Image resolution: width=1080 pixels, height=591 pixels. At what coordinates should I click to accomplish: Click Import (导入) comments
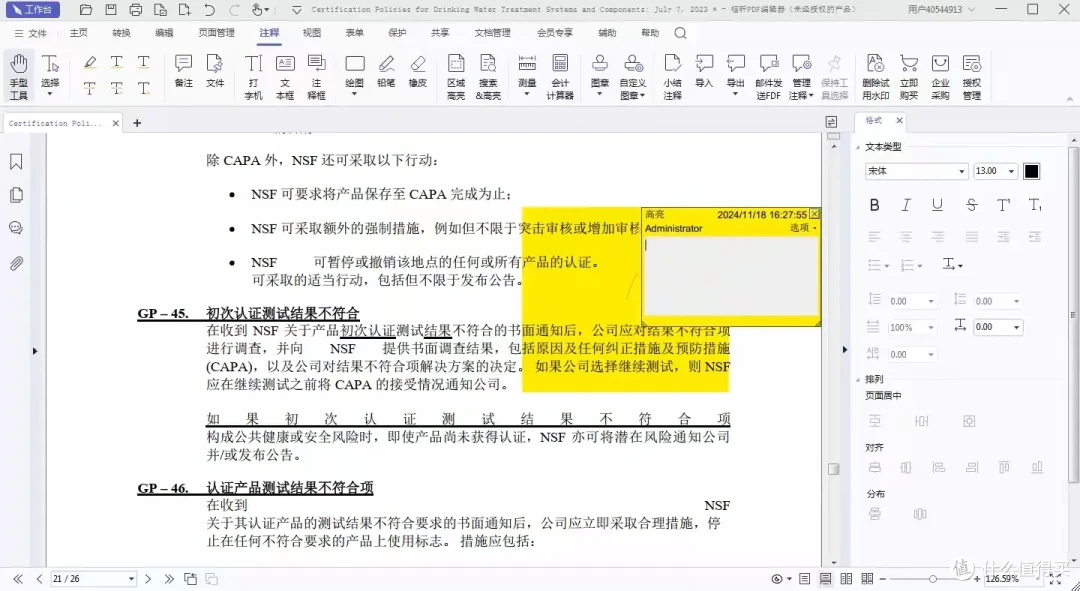[704, 71]
